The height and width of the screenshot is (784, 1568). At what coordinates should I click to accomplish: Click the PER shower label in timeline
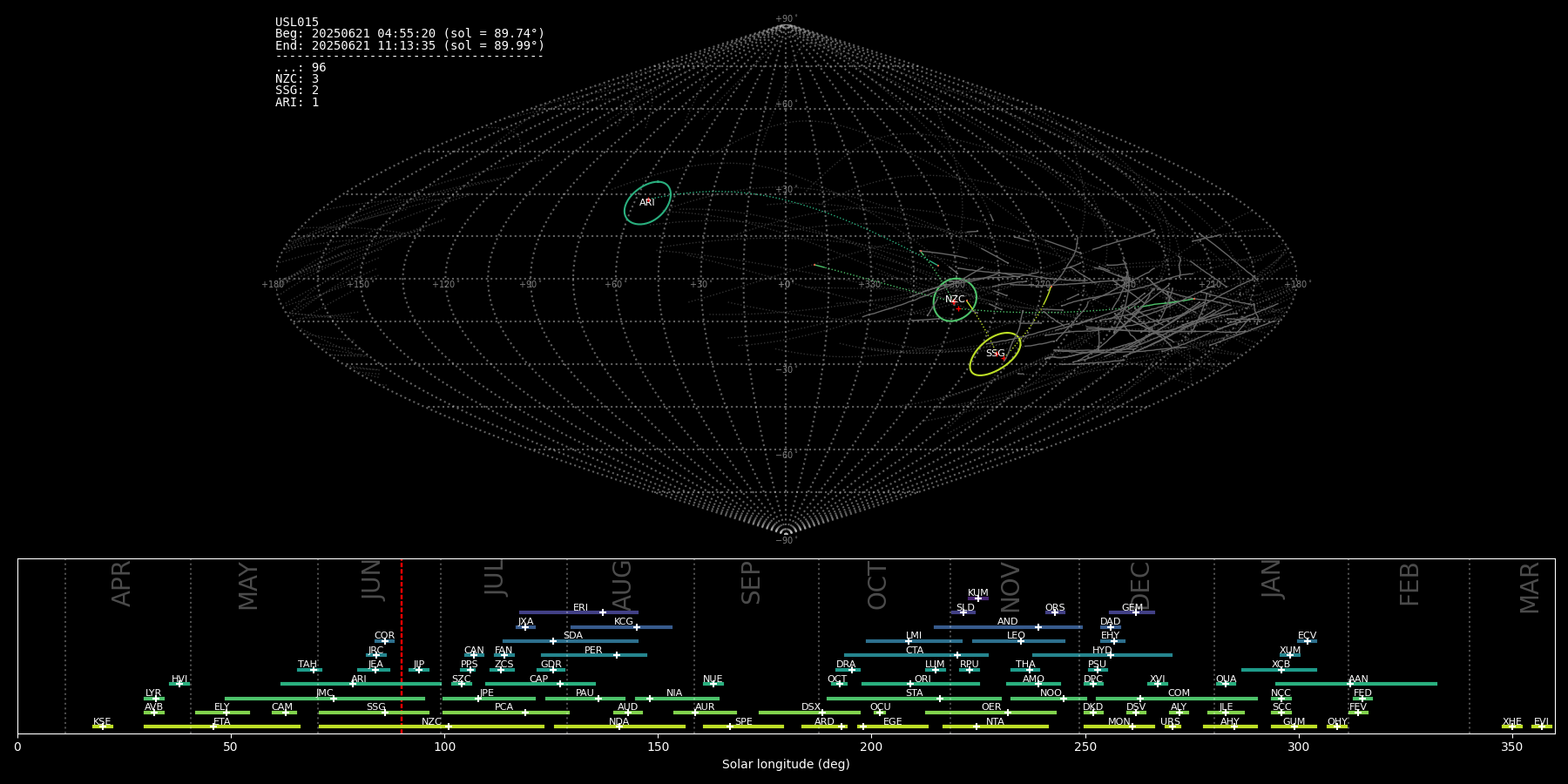(593, 651)
